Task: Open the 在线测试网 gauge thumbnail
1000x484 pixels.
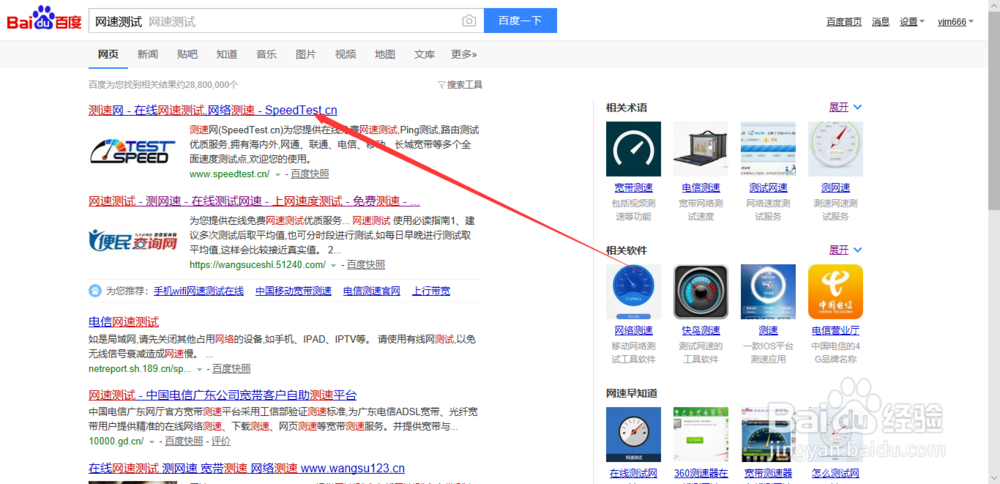Action: pyautogui.click(x=633, y=434)
